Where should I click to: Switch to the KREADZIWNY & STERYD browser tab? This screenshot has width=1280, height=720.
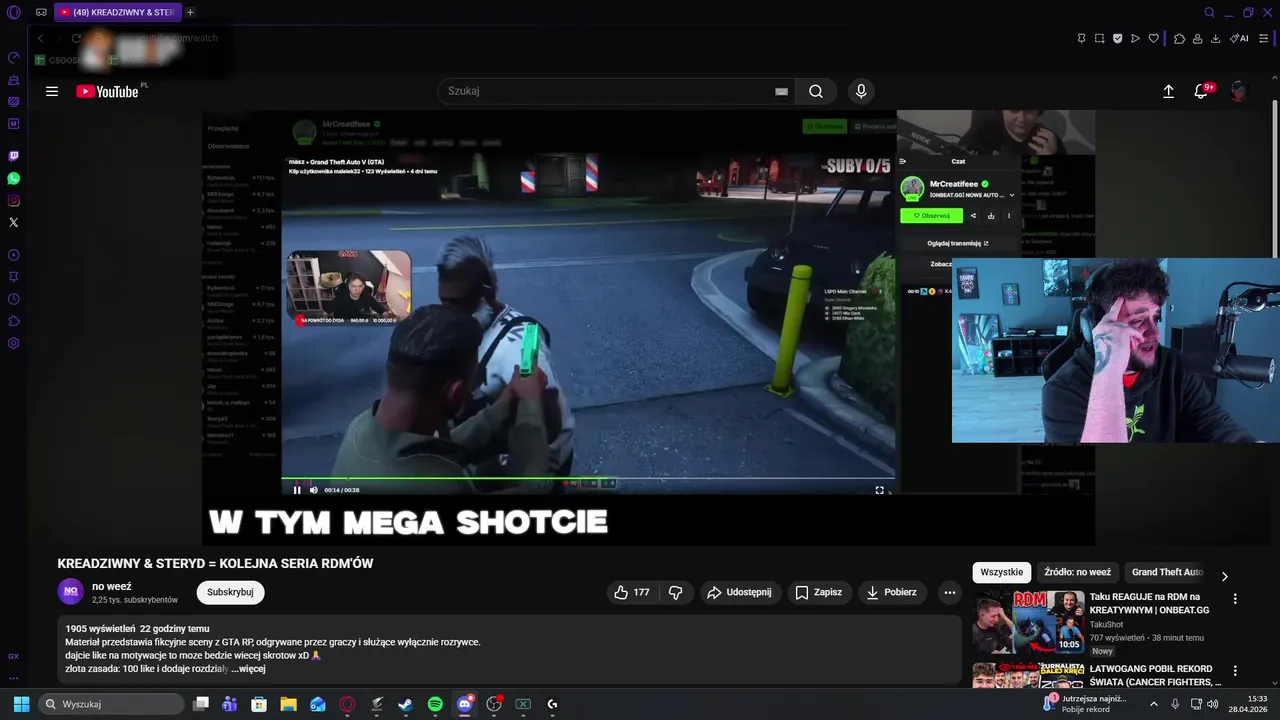118,12
